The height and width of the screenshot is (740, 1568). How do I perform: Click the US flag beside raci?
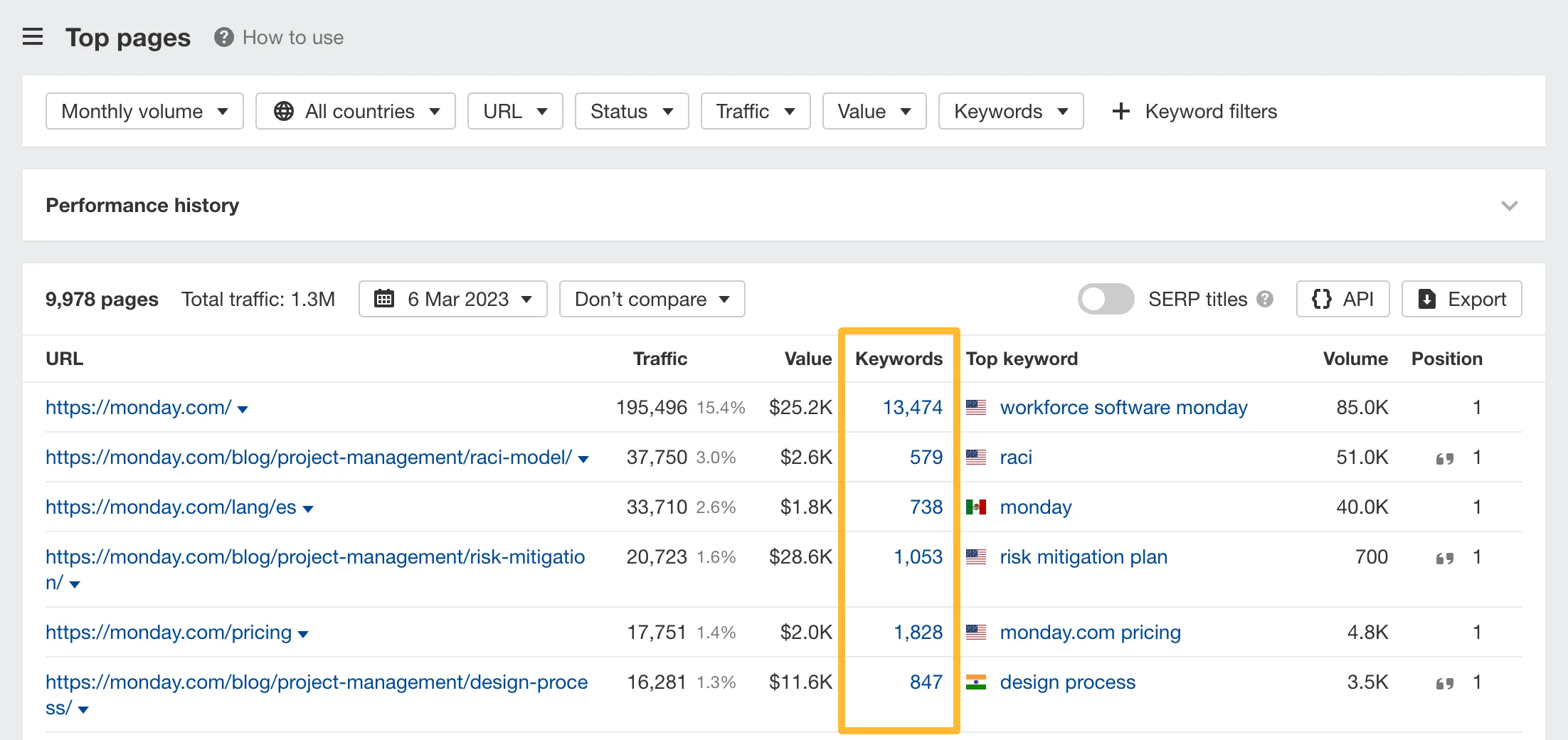click(977, 458)
